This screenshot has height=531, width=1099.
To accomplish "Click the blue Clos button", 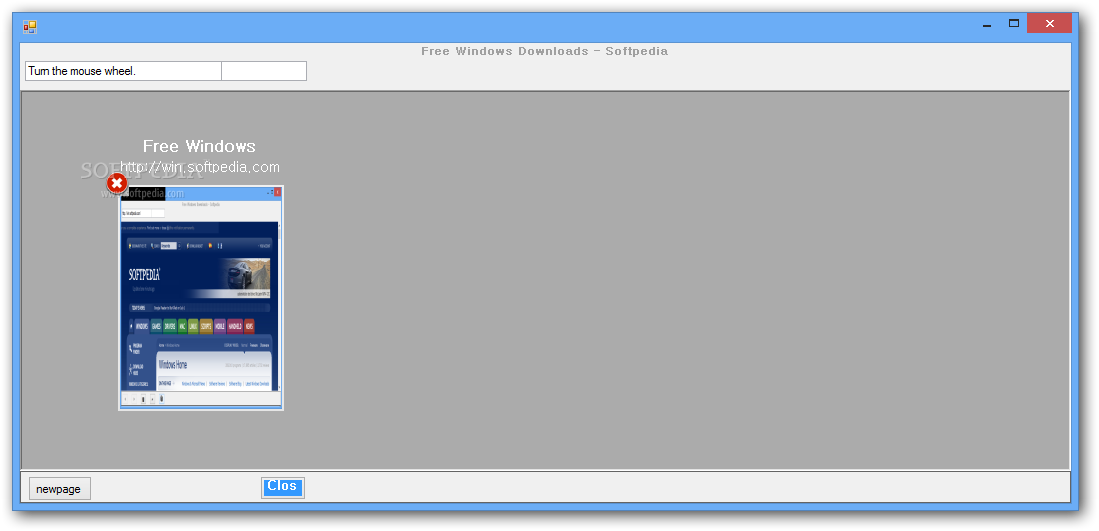I will point(282,488).
